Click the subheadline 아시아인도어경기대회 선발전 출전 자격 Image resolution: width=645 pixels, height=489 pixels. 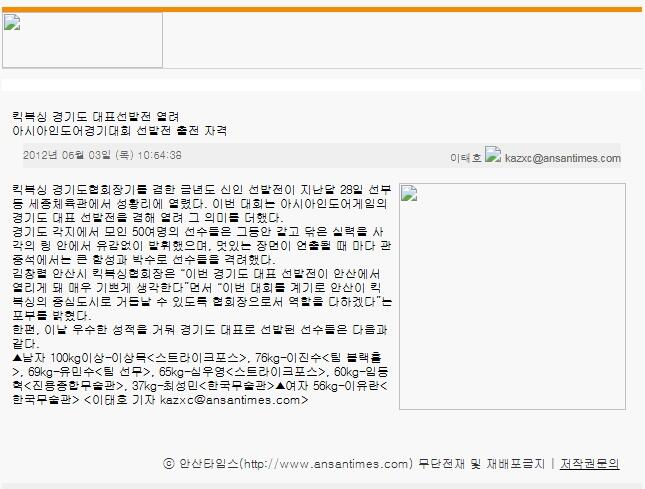point(119,130)
